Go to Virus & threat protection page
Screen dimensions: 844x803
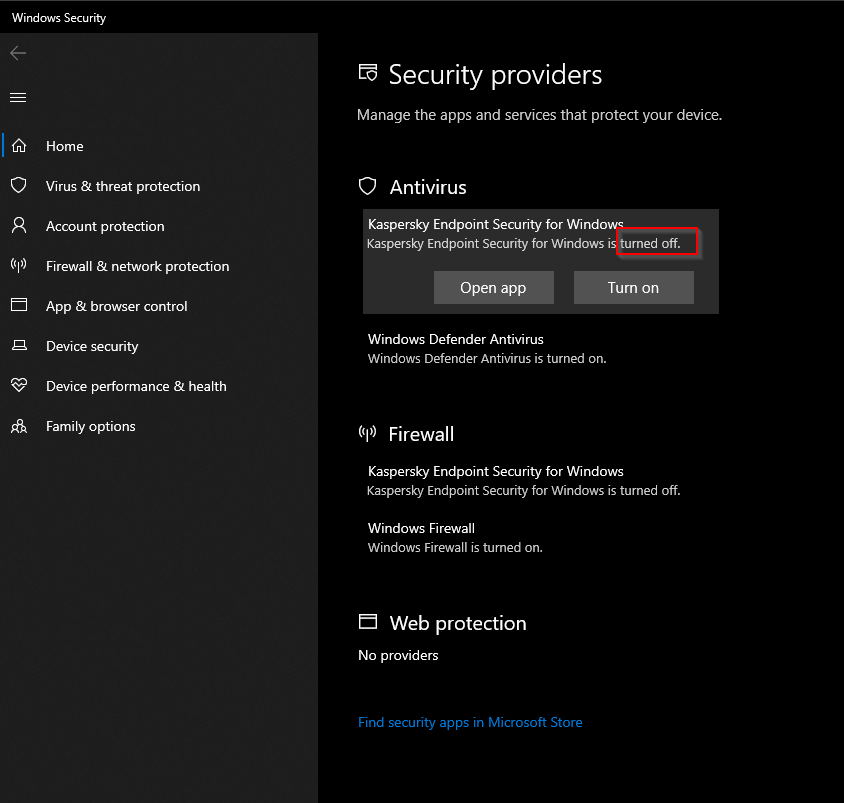point(123,186)
